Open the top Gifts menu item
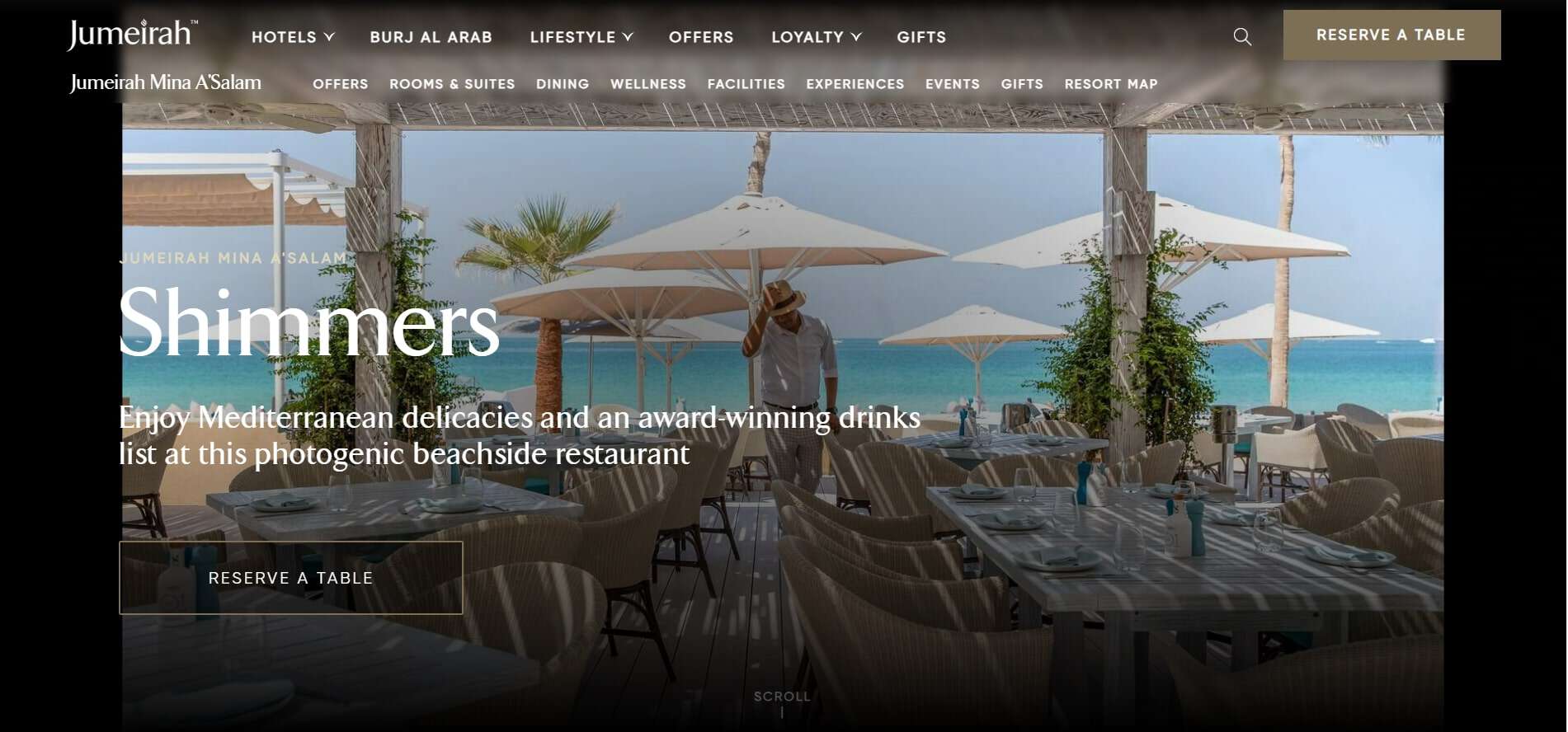The width and height of the screenshot is (1568, 732). click(921, 37)
